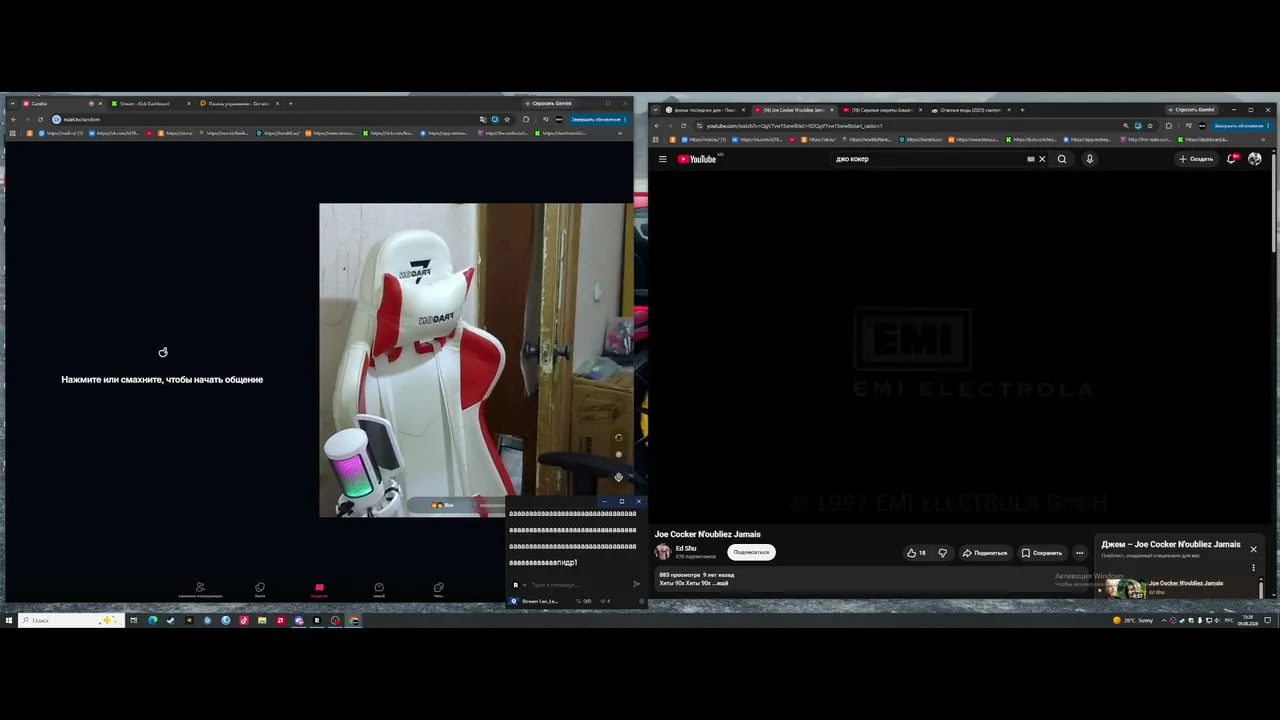This screenshot has height=720, width=1280.
Task: Open Microsoft Edge from the taskbar
Action: point(152,620)
